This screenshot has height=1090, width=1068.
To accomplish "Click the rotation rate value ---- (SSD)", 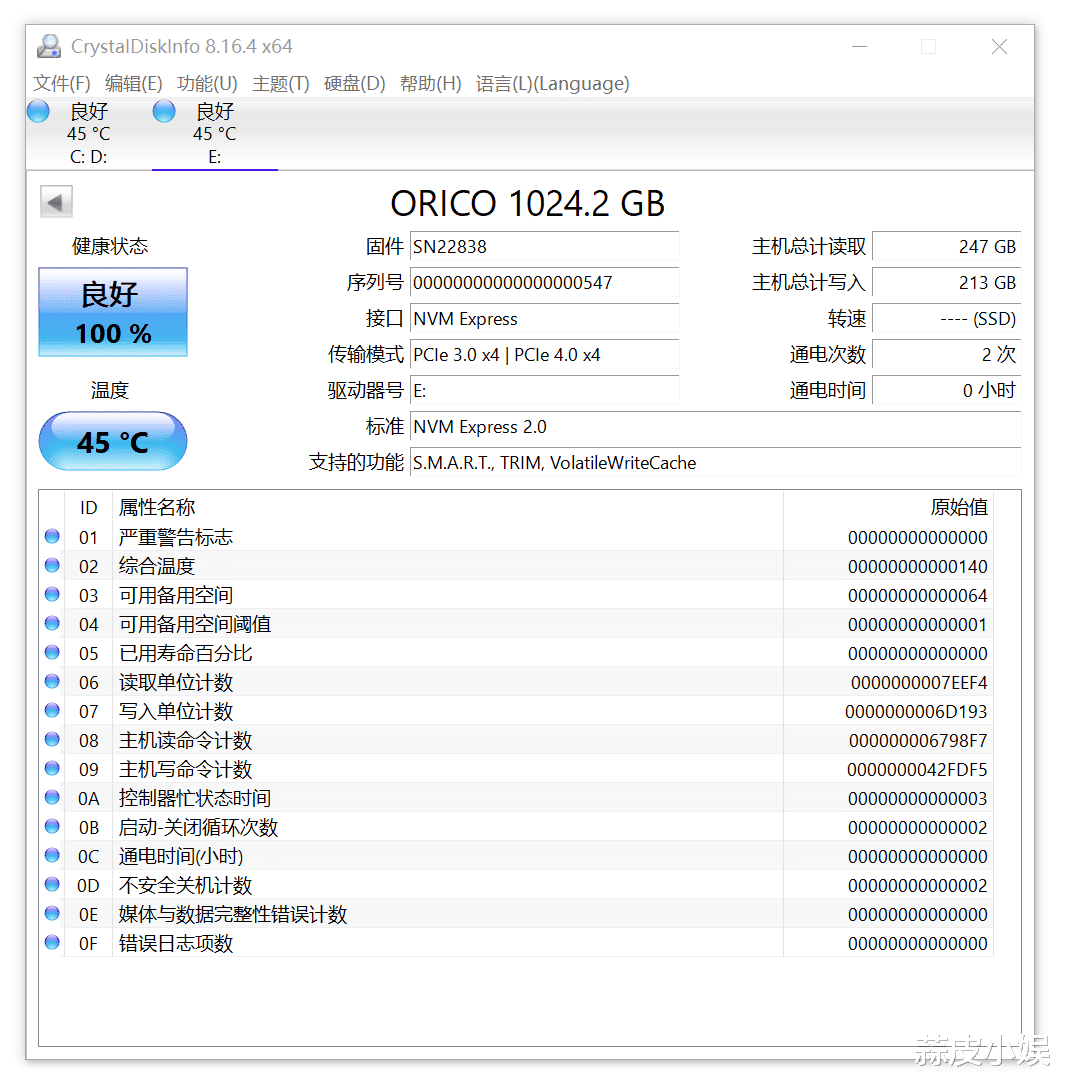I will 947,319.
